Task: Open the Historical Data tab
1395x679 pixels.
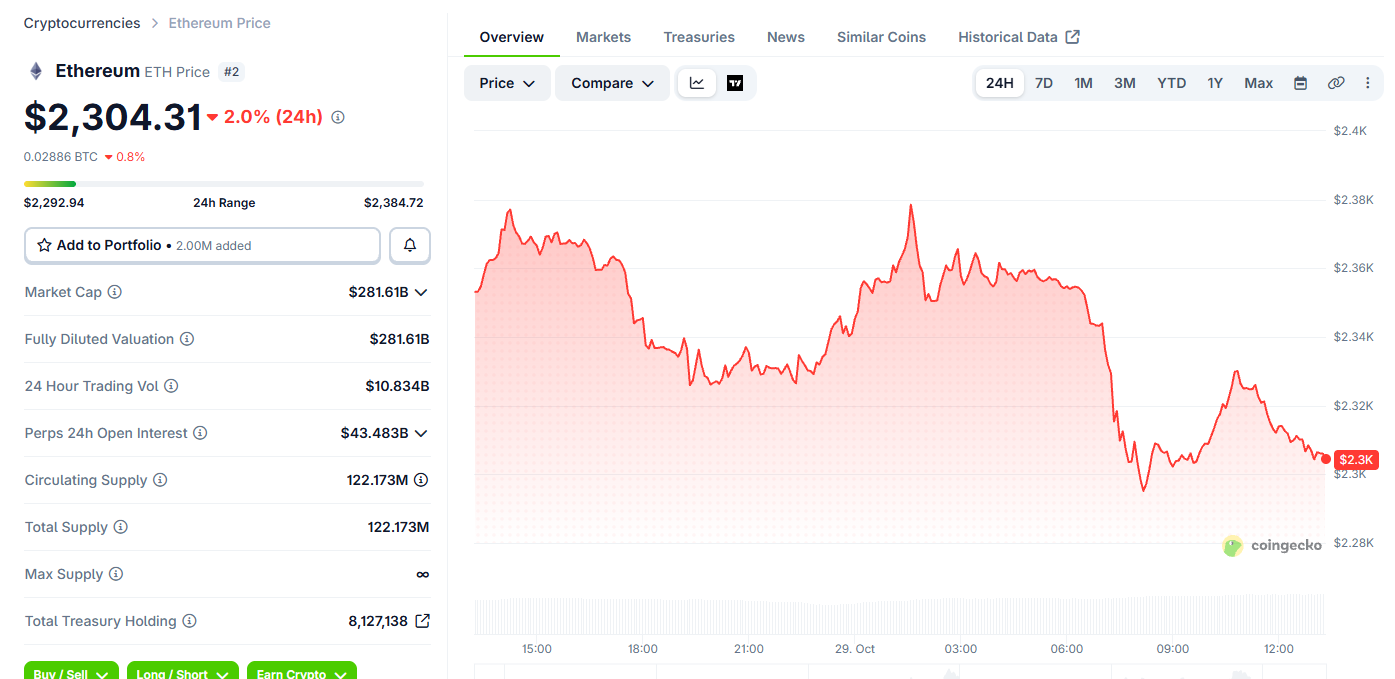Action: 1018,37
